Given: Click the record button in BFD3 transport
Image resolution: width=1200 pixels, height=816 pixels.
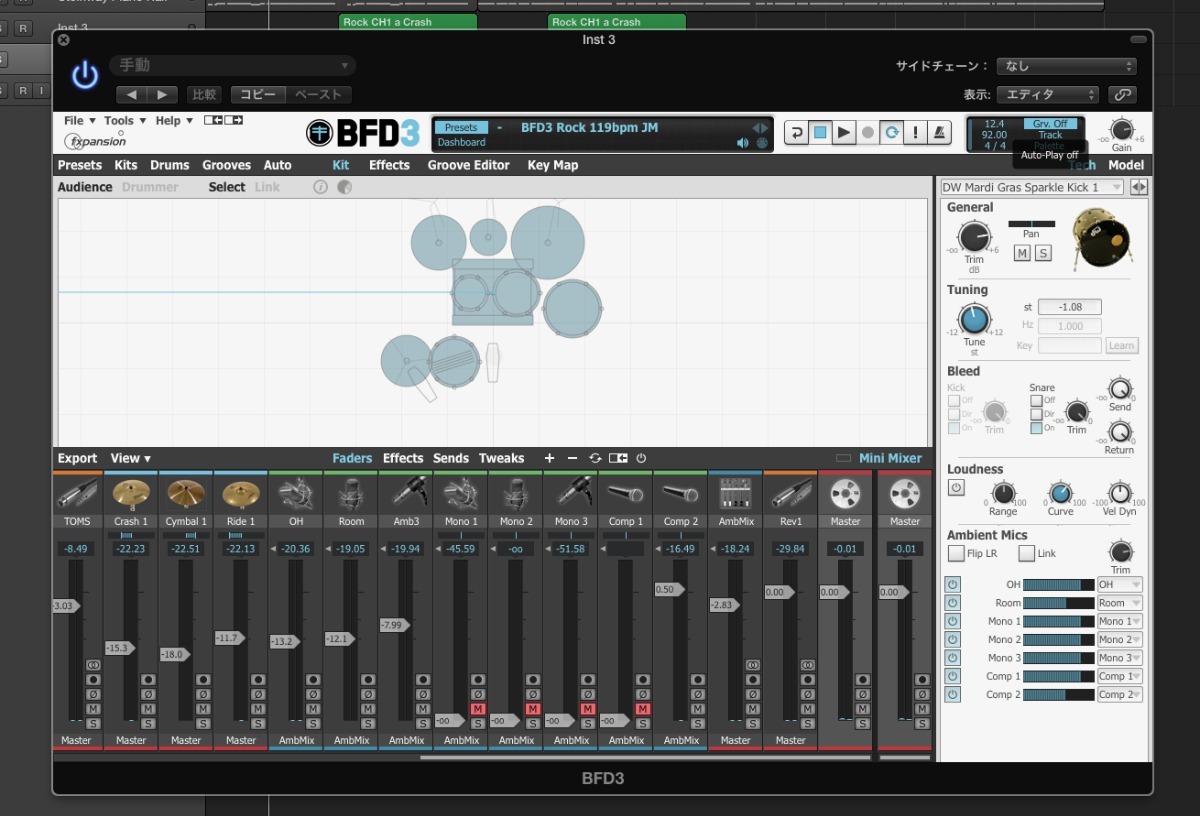Looking at the screenshot, I should 868,132.
